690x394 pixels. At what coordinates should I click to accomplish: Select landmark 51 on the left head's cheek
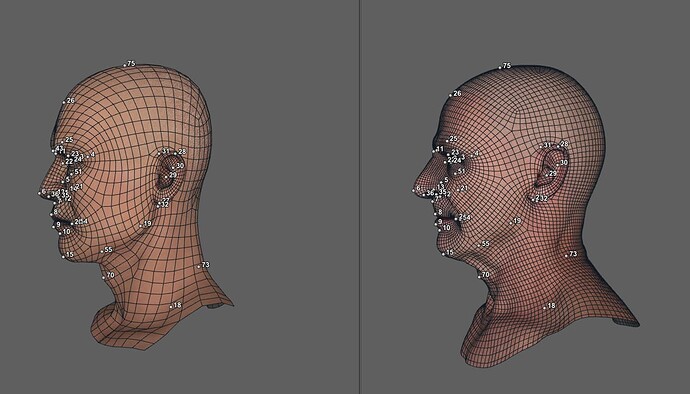[x=72, y=173]
